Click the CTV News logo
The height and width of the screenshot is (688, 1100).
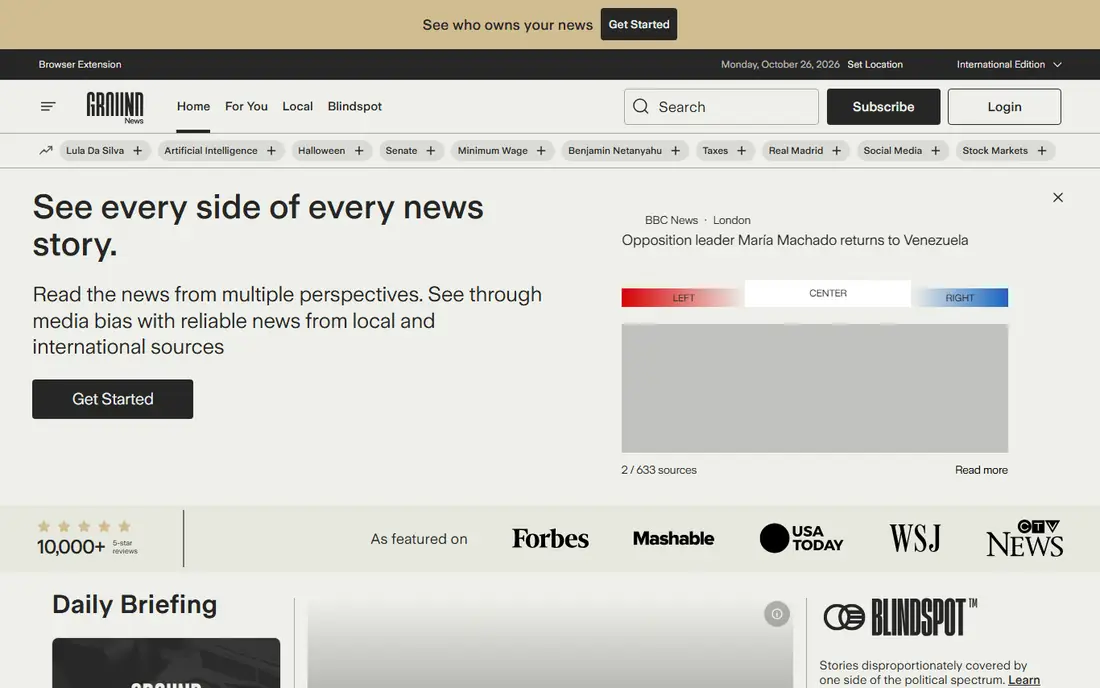[x=1024, y=538]
